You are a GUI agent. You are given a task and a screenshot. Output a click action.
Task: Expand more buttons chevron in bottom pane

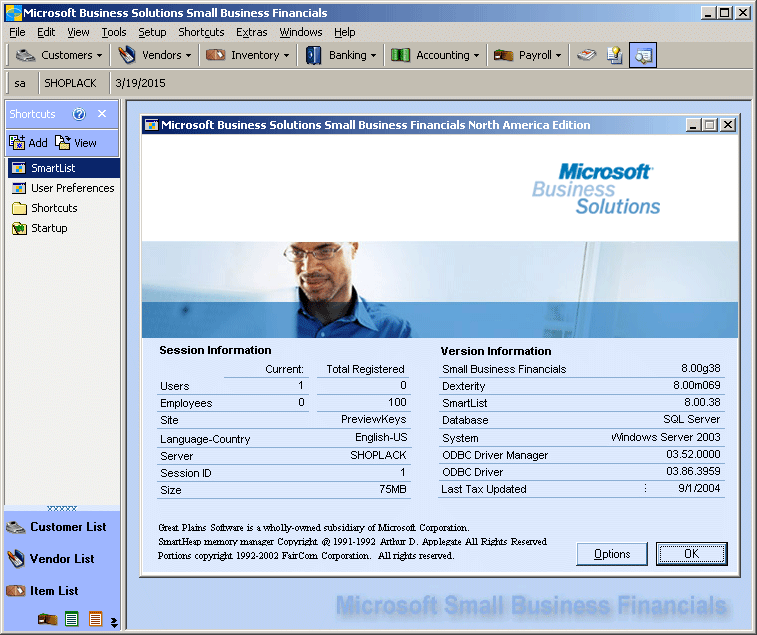[x=114, y=622]
